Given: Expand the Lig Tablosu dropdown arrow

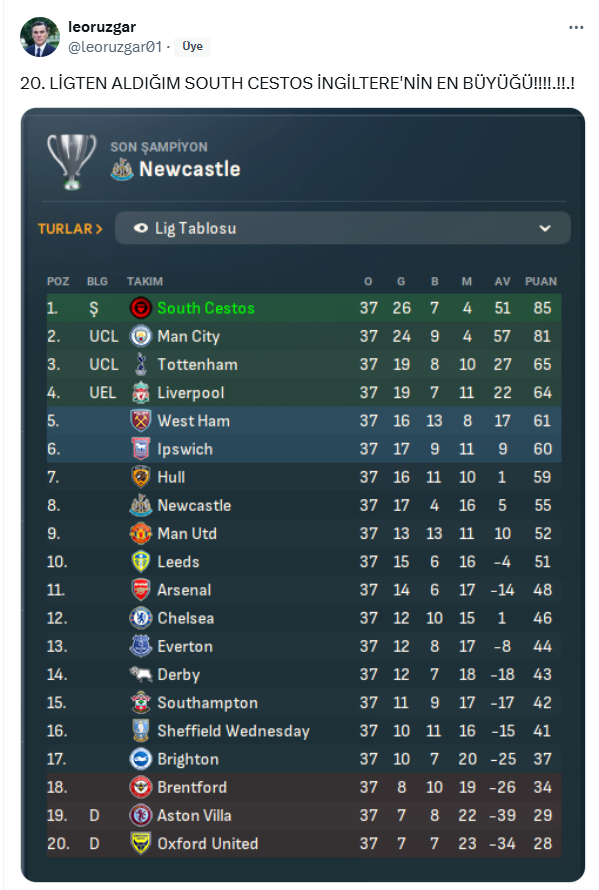Looking at the screenshot, I should pyautogui.click(x=545, y=228).
